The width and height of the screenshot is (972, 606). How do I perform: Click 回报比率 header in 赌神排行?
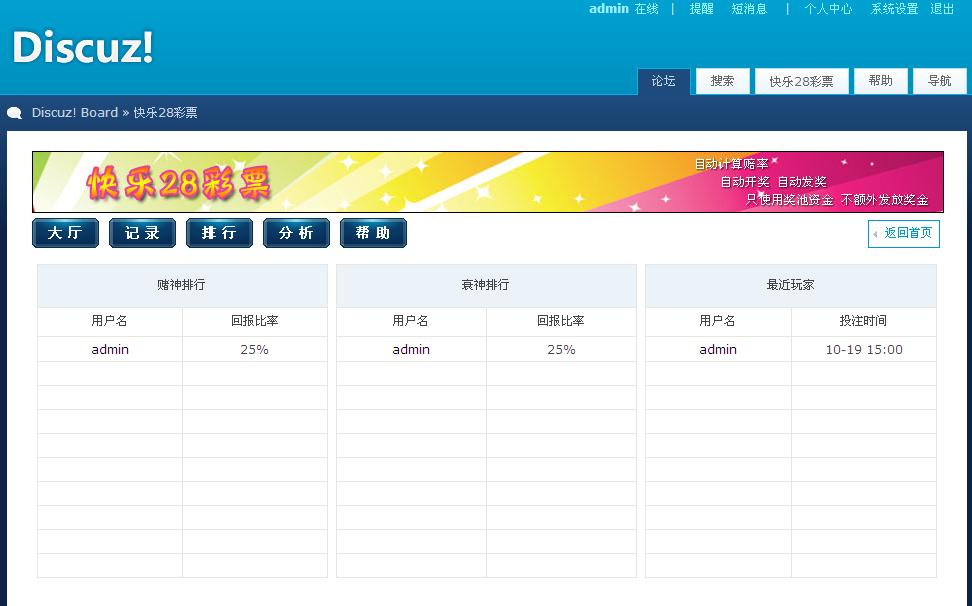[255, 321]
